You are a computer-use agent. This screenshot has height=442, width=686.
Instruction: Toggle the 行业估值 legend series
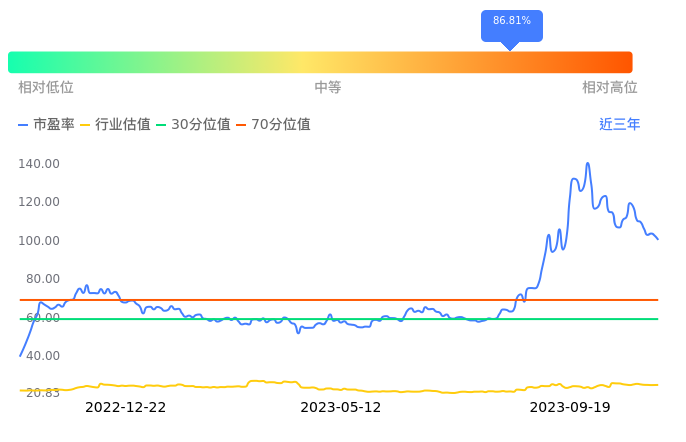[115, 125]
